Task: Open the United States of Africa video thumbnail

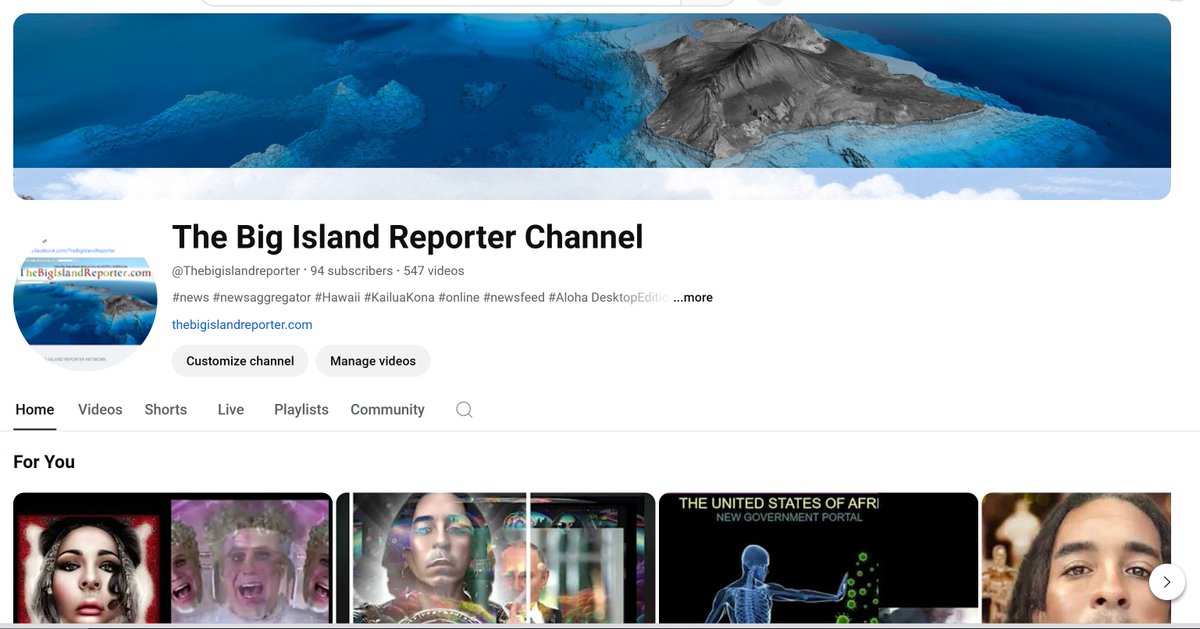Action: (818, 557)
